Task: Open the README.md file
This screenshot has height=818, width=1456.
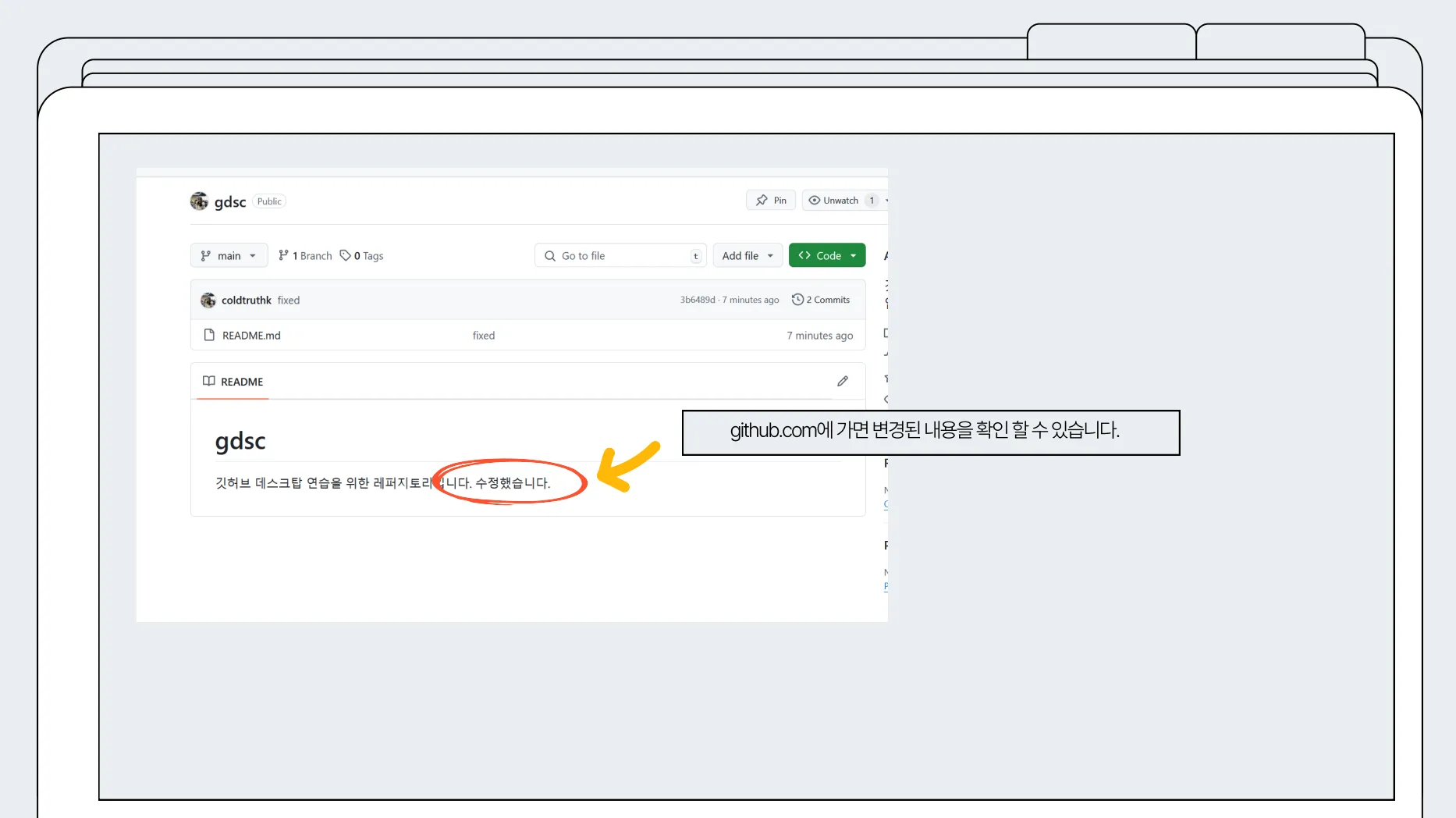Action: [251, 336]
